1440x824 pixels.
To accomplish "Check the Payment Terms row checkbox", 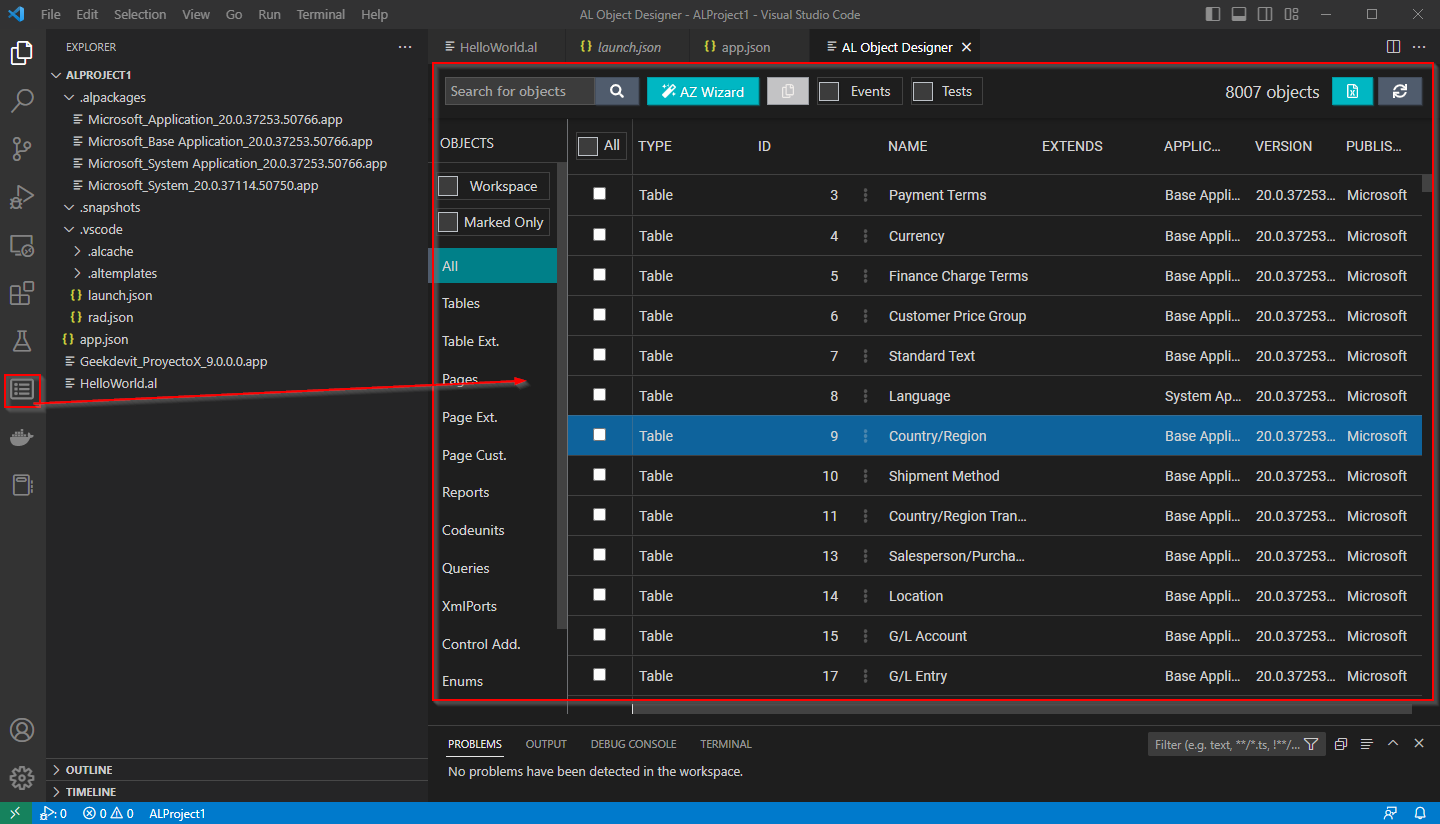I will pyautogui.click(x=600, y=194).
